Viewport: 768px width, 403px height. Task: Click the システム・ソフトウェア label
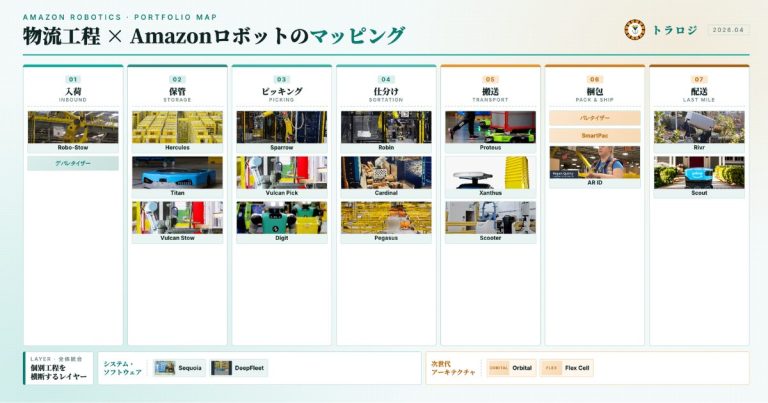click(x=122, y=368)
